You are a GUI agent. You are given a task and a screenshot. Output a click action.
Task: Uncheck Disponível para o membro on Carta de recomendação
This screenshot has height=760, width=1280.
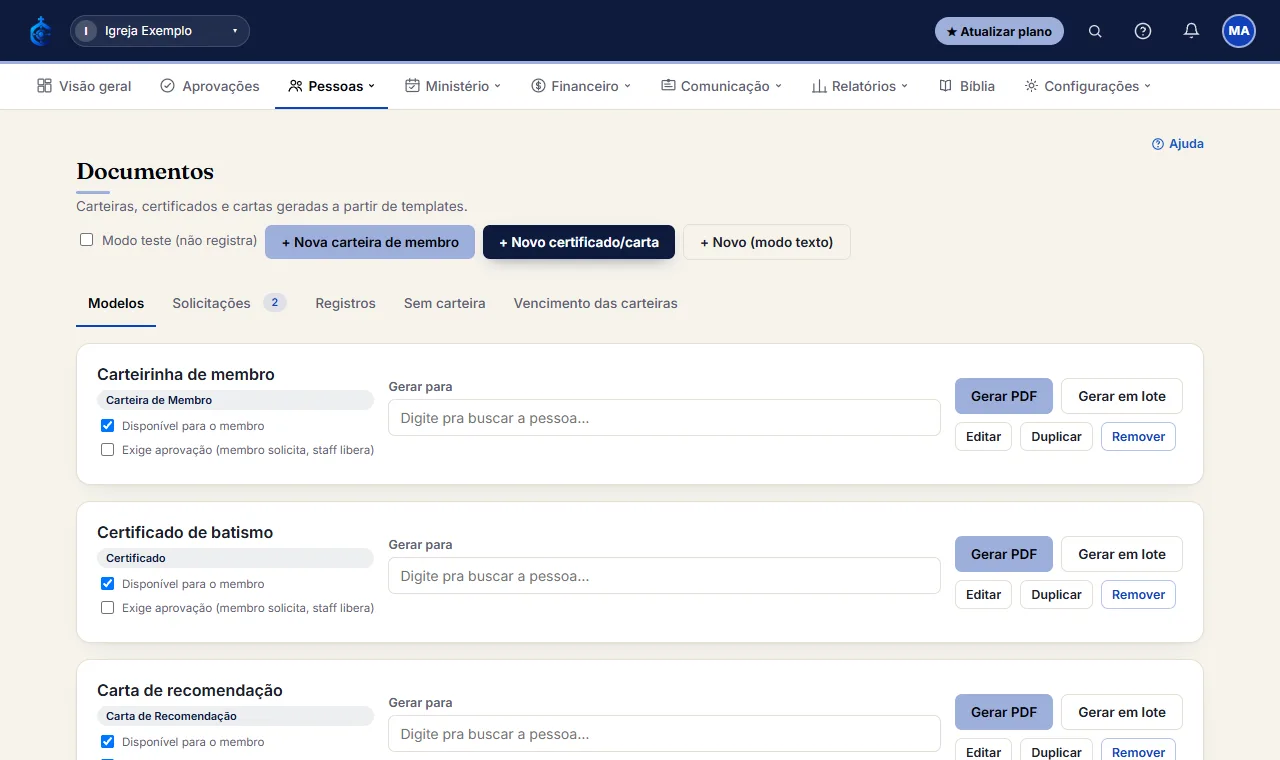[x=108, y=741]
